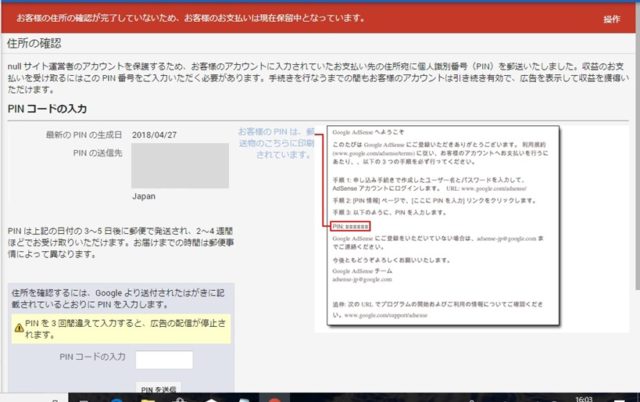Click the red alert banner message text
Image resolution: width=640 pixels, height=402 pixels.
212,19
